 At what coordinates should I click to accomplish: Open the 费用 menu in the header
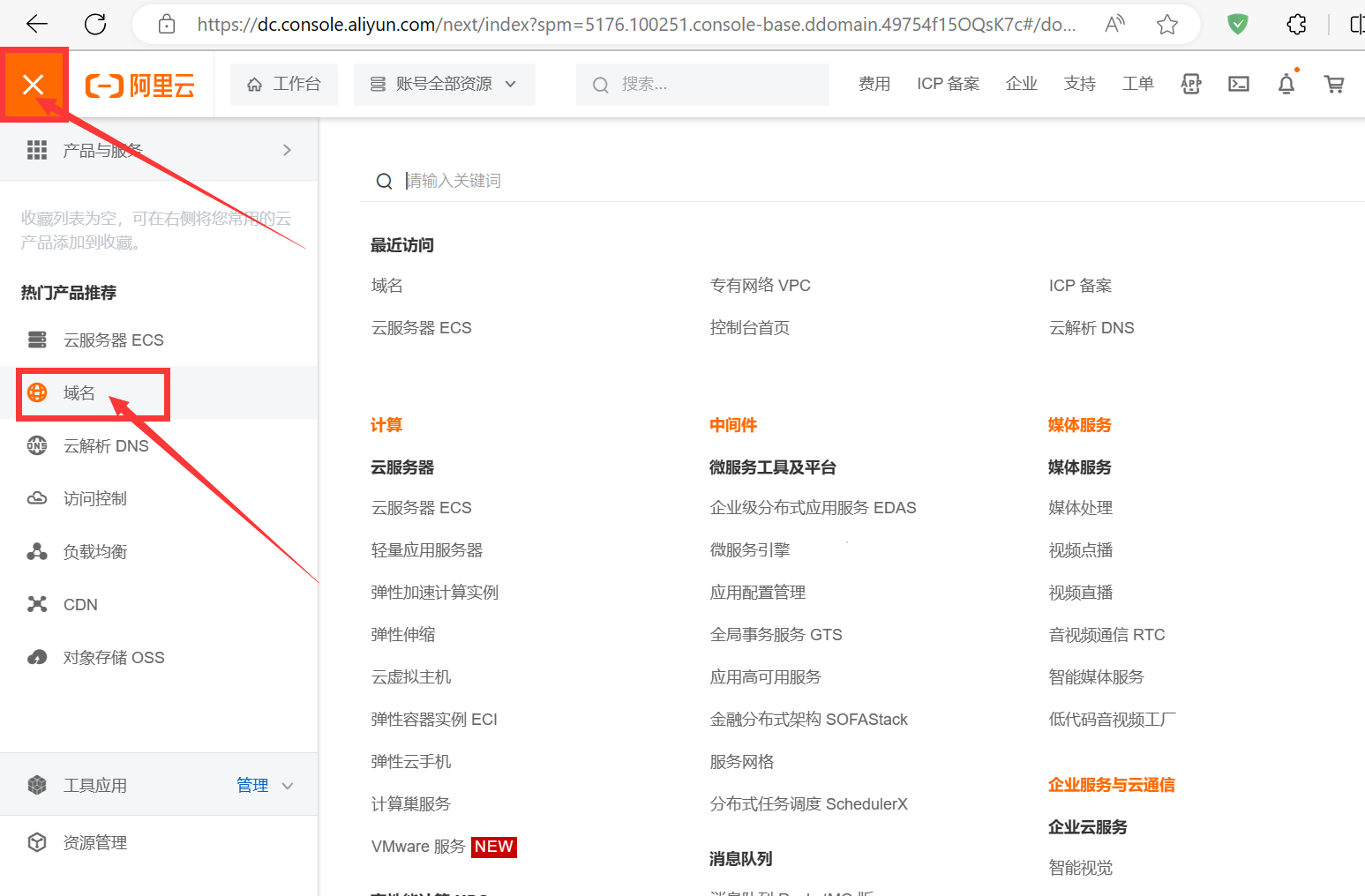click(874, 84)
